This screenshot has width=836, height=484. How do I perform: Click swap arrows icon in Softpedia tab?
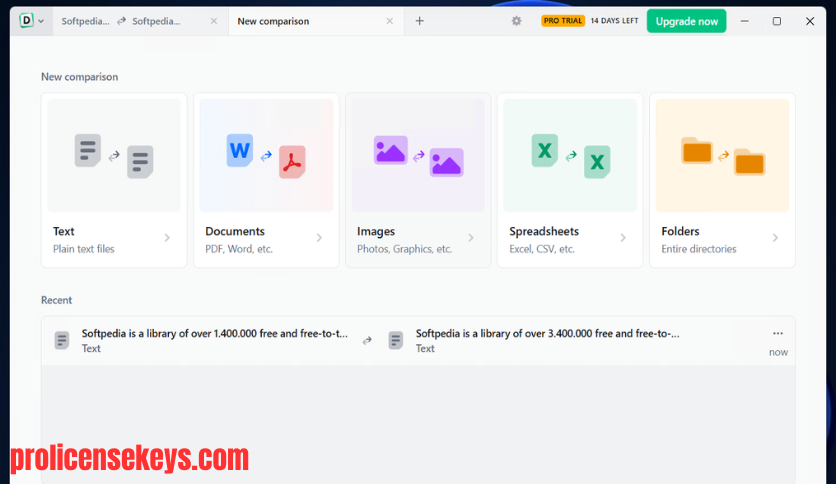click(x=122, y=21)
